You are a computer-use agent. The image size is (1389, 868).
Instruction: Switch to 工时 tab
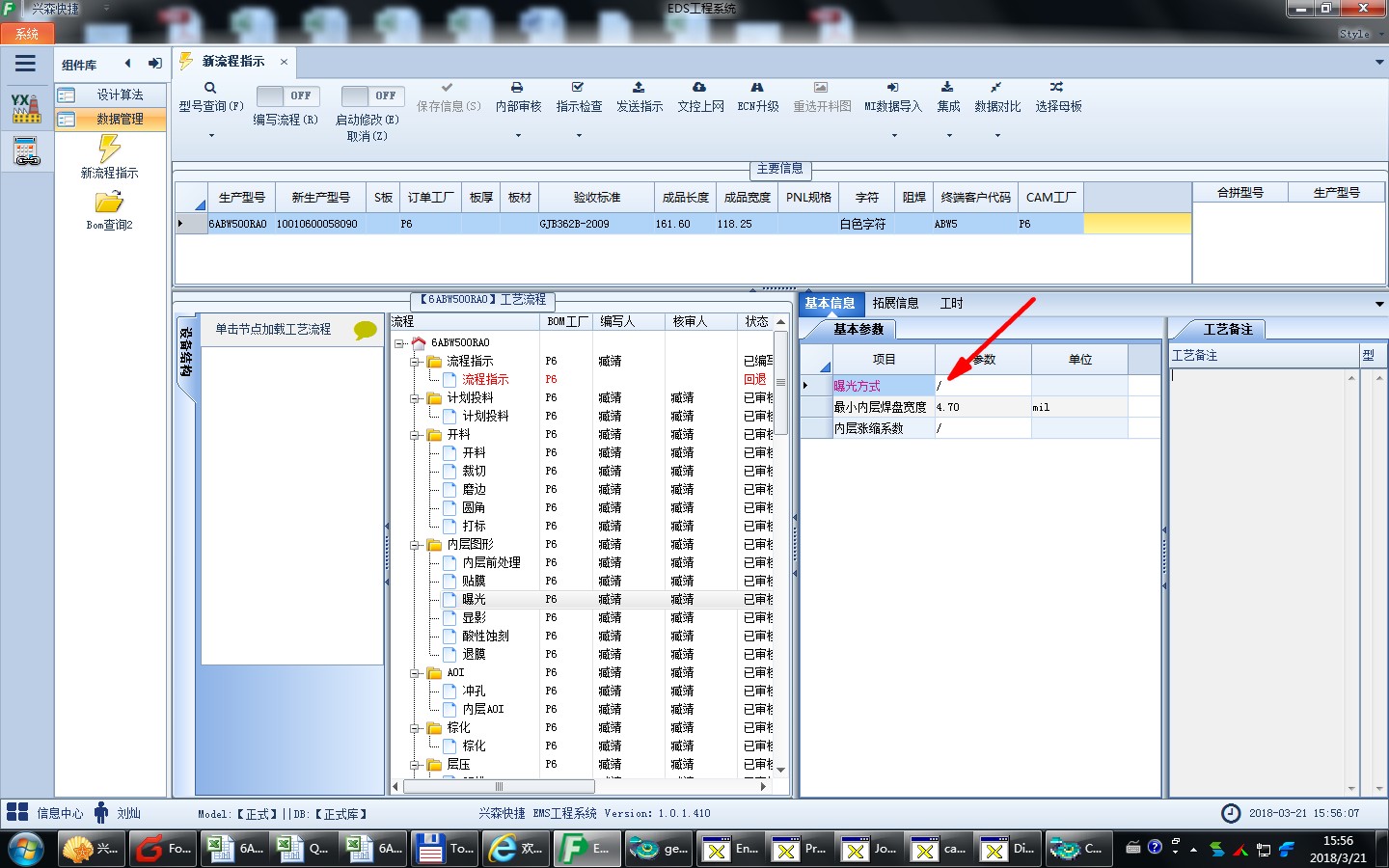[x=951, y=303]
